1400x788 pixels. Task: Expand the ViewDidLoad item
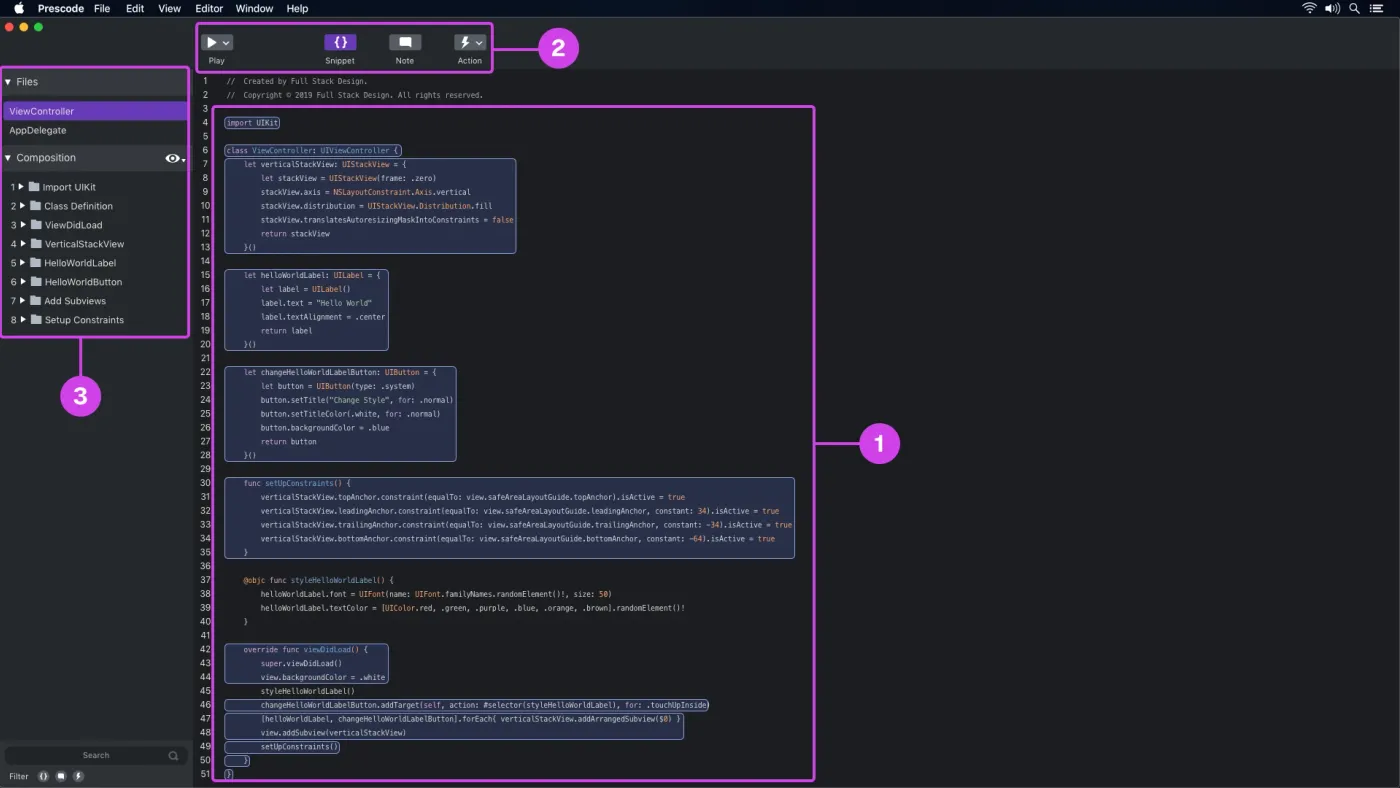pos(22,225)
